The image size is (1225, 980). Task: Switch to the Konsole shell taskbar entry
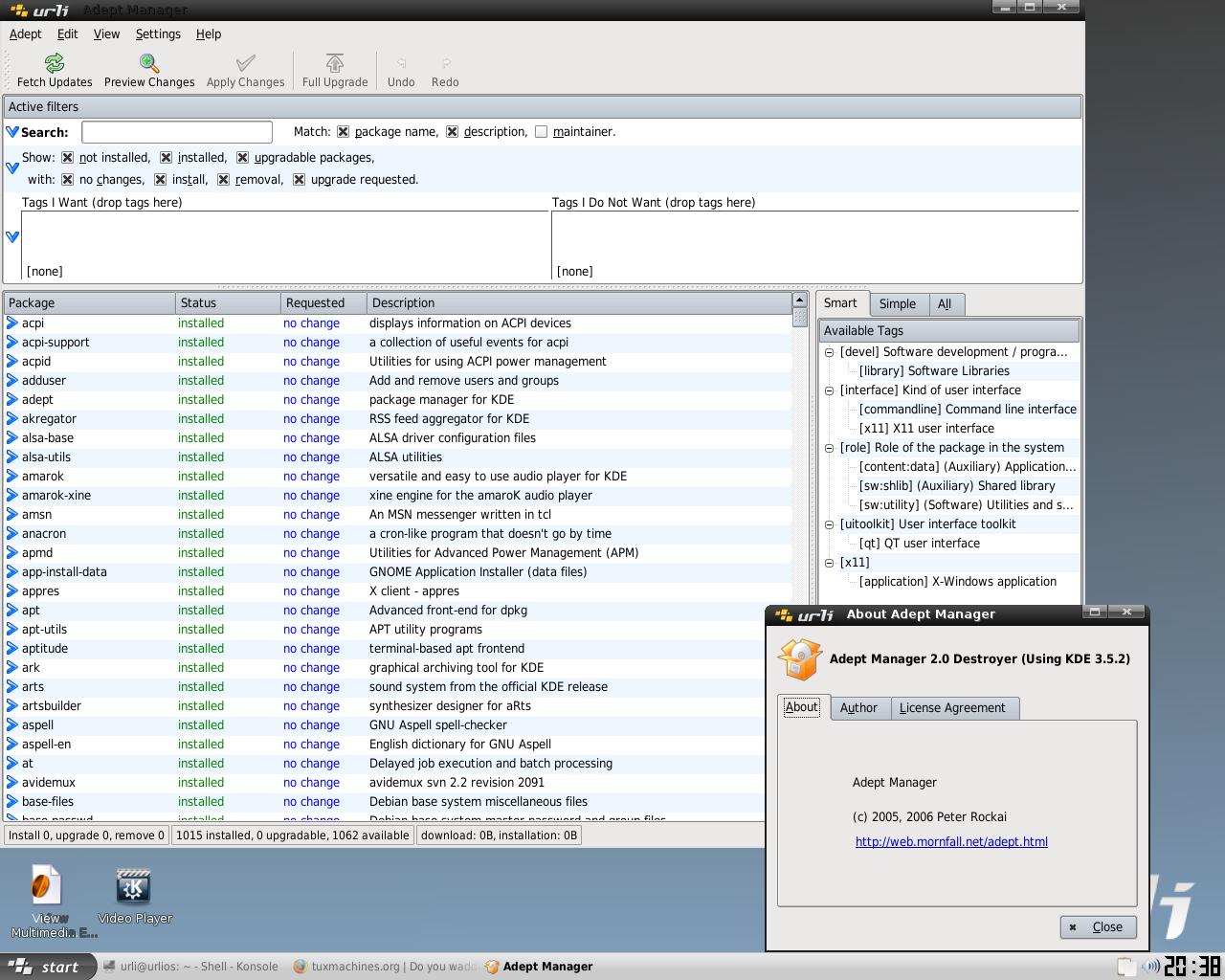pyautogui.click(x=190, y=967)
